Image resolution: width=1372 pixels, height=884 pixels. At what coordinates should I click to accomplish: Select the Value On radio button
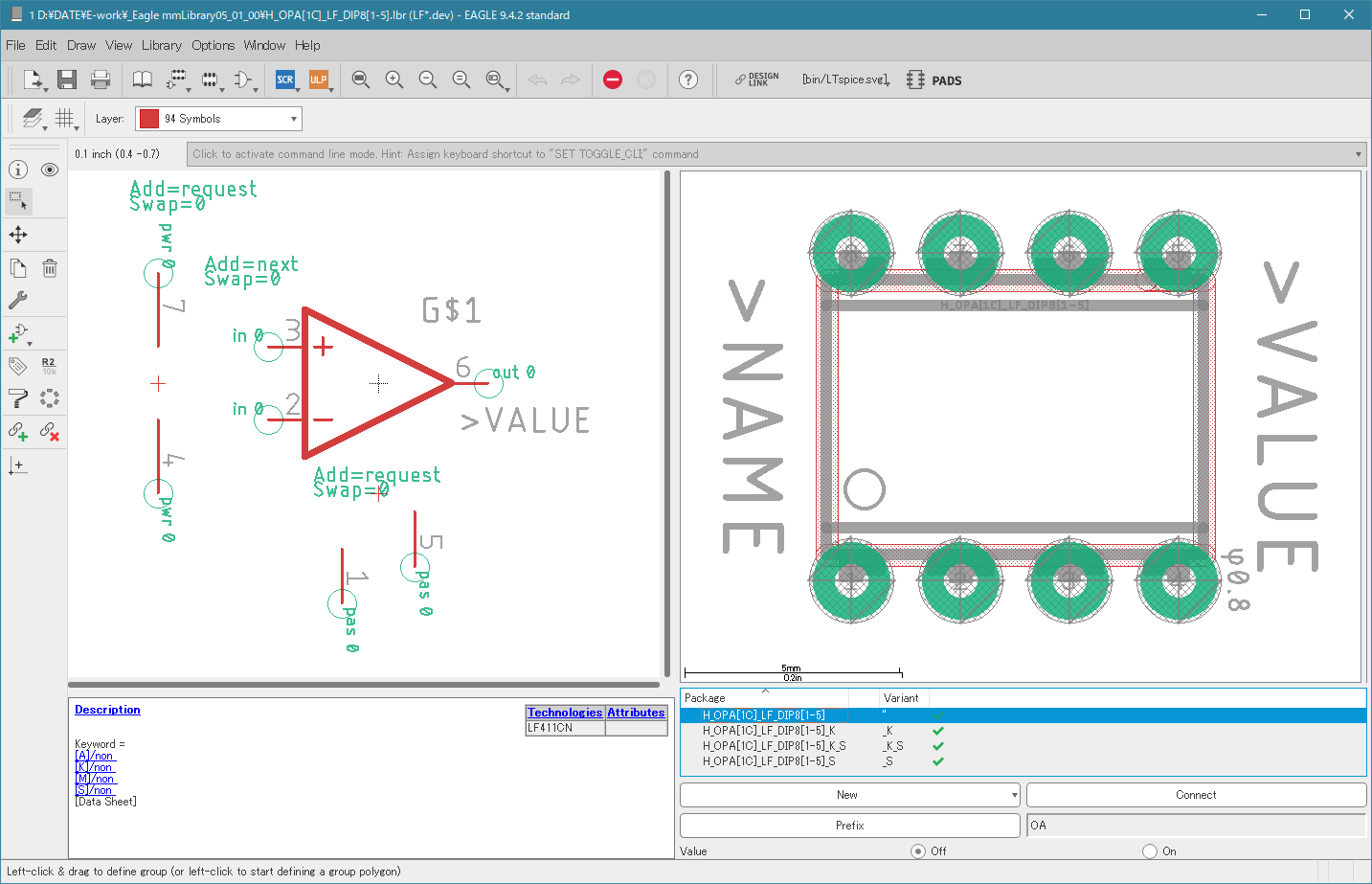pyautogui.click(x=1150, y=850)
